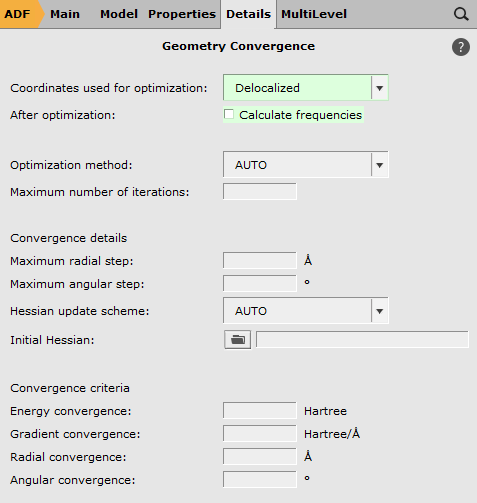The image size is (477, 503).
Task: Open Optimization method dropdown
Action: pyautogui.click(x=306, y=165)
